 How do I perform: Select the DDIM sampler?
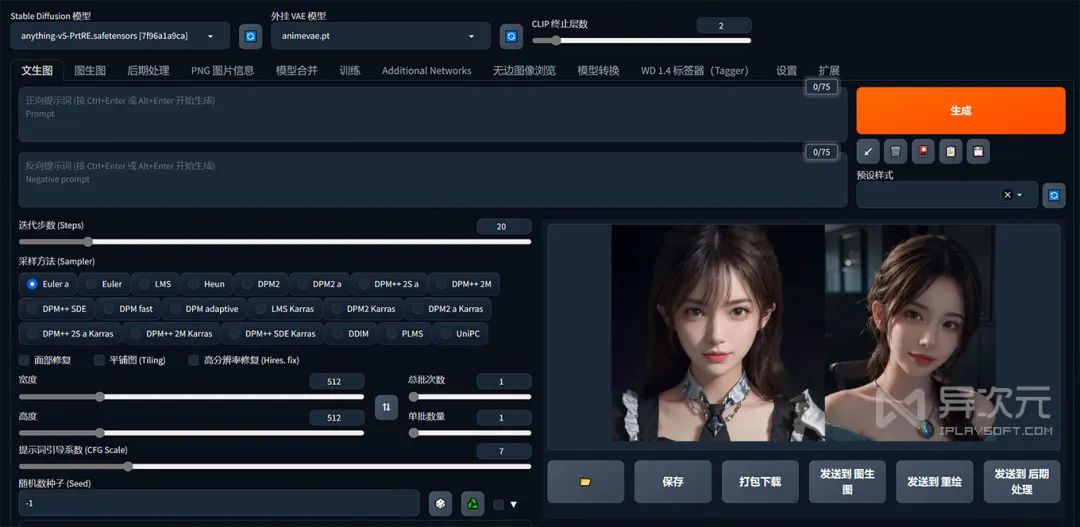tap(351, 333)
